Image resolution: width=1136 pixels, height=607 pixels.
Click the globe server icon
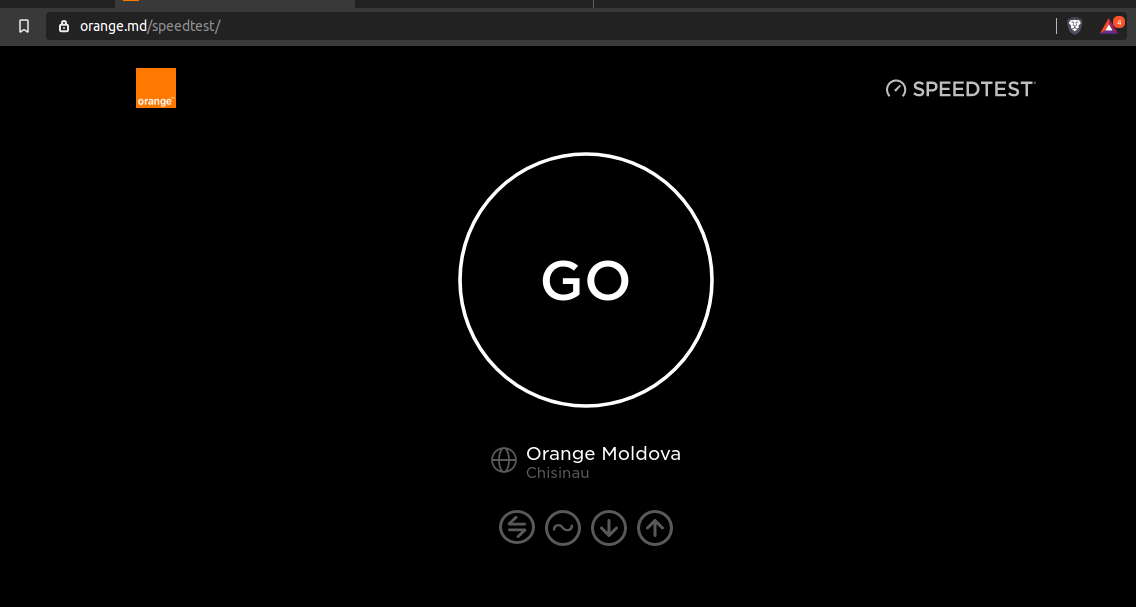point(504,460)
